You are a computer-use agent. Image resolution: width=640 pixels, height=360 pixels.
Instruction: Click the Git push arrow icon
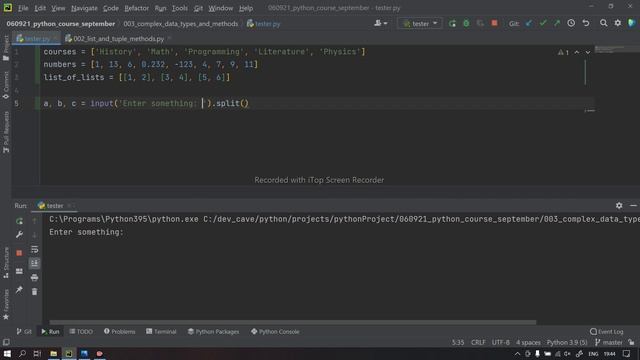click(x=557, y=24)
